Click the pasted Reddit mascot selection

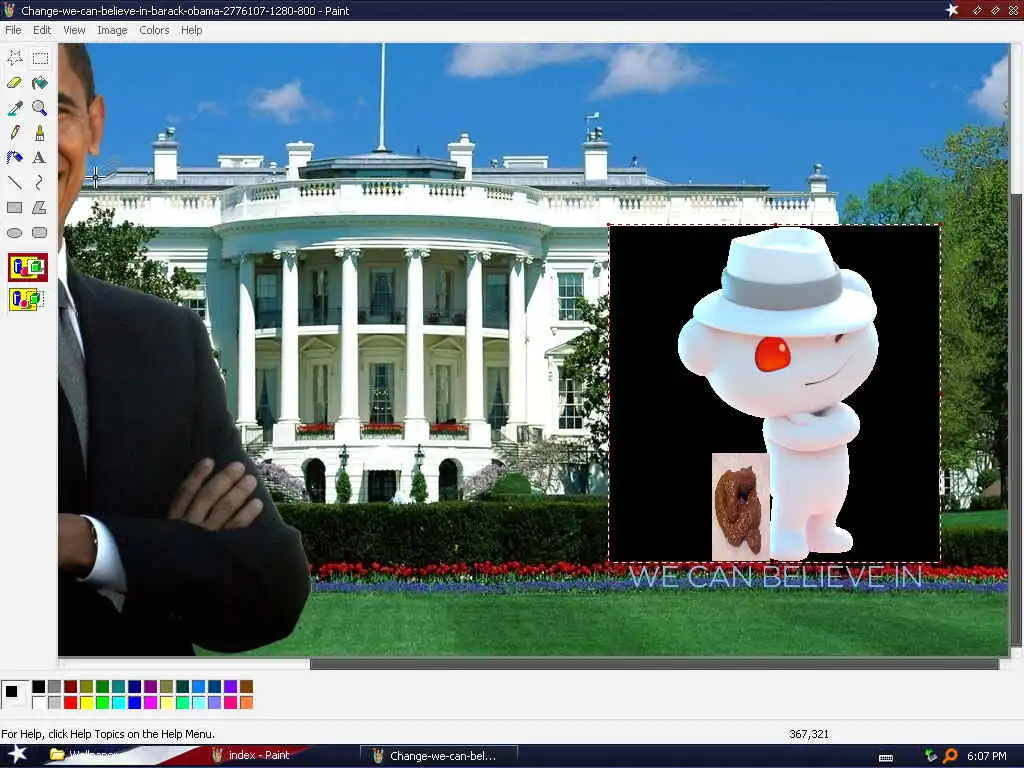click(775, 393)
